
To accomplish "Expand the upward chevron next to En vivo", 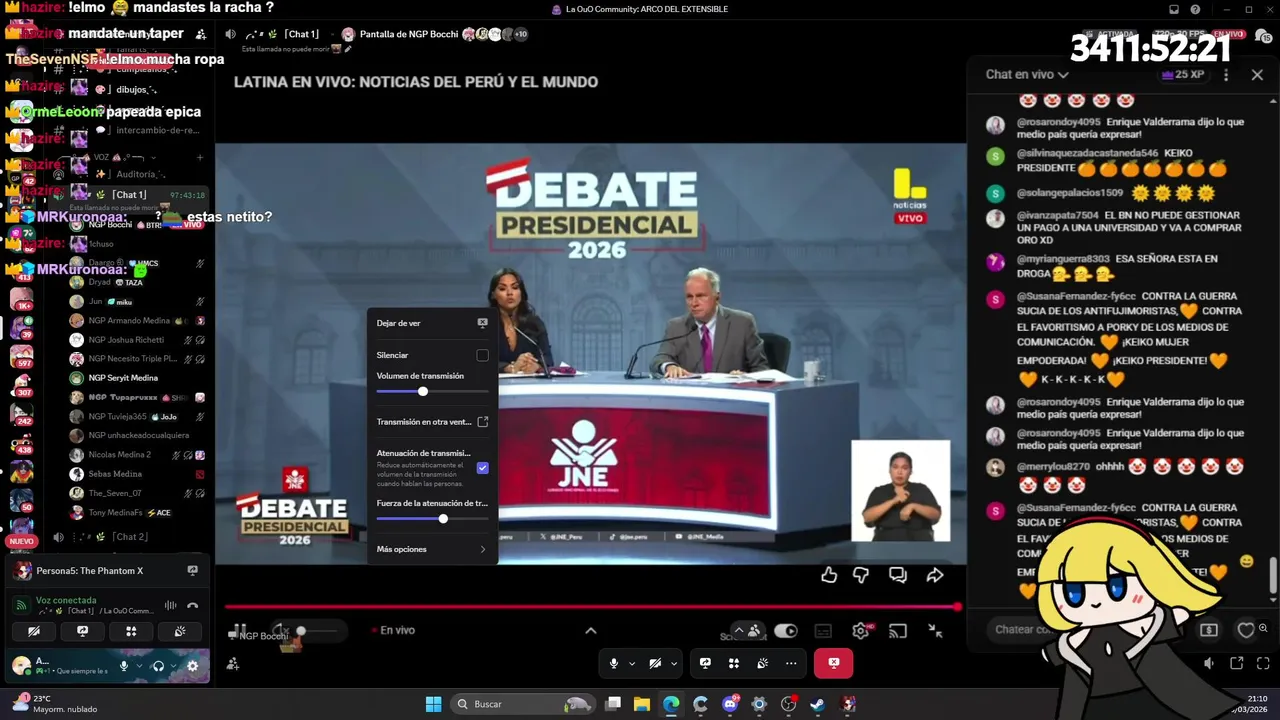I will coord(591,630).
